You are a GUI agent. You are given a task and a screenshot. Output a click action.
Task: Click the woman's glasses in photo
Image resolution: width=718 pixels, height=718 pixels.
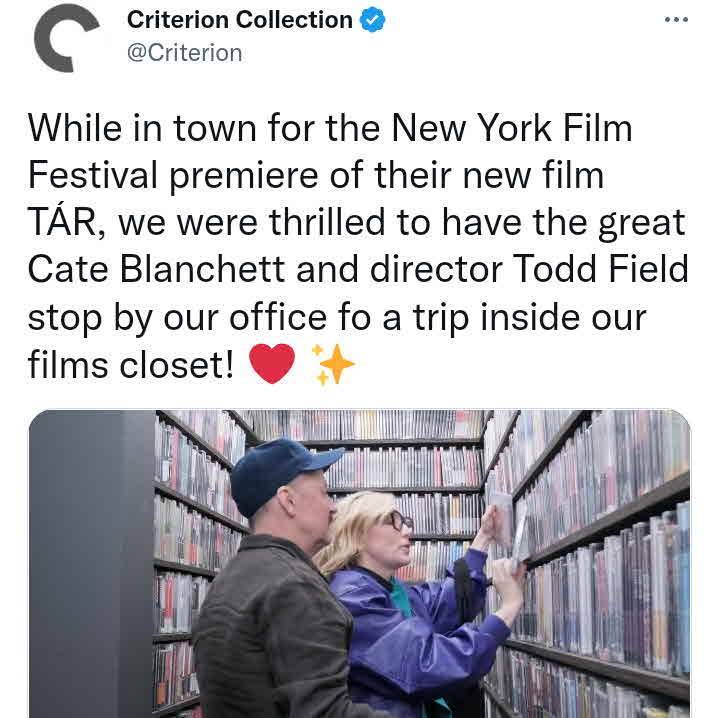pyautogui.click(x=399, y=521)
